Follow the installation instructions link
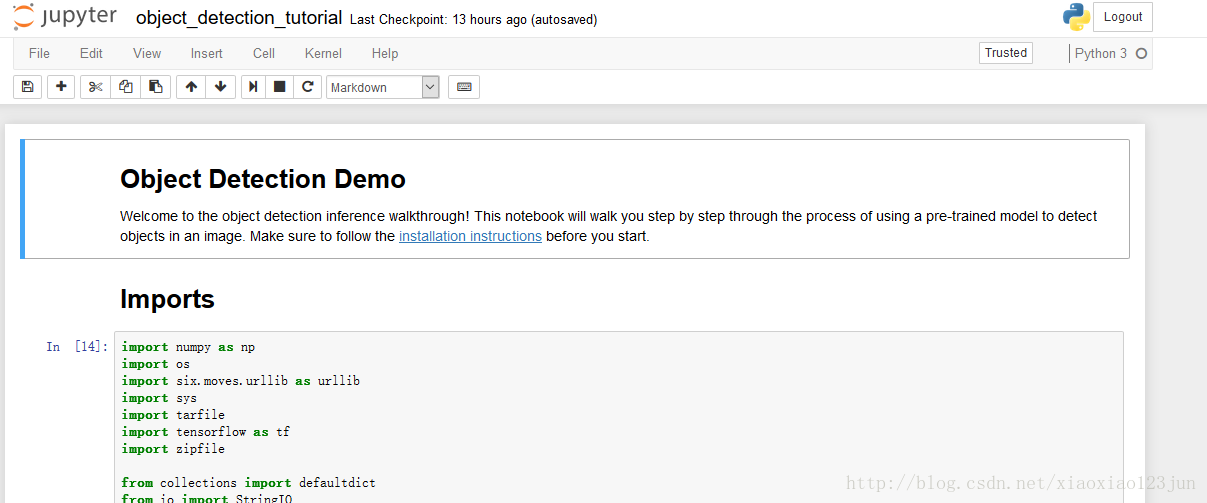The image size is (1207, 503). pyautogui.click(x=470, y=236)
